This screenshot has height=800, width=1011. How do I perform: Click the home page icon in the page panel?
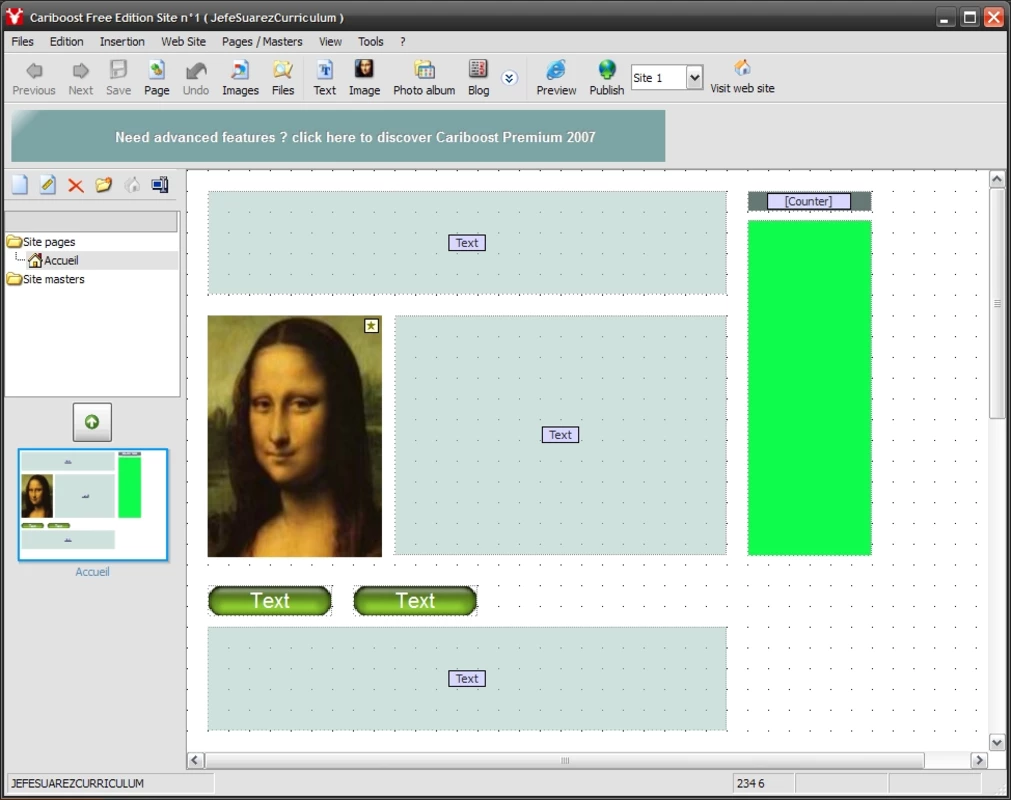tap(132, 185)
